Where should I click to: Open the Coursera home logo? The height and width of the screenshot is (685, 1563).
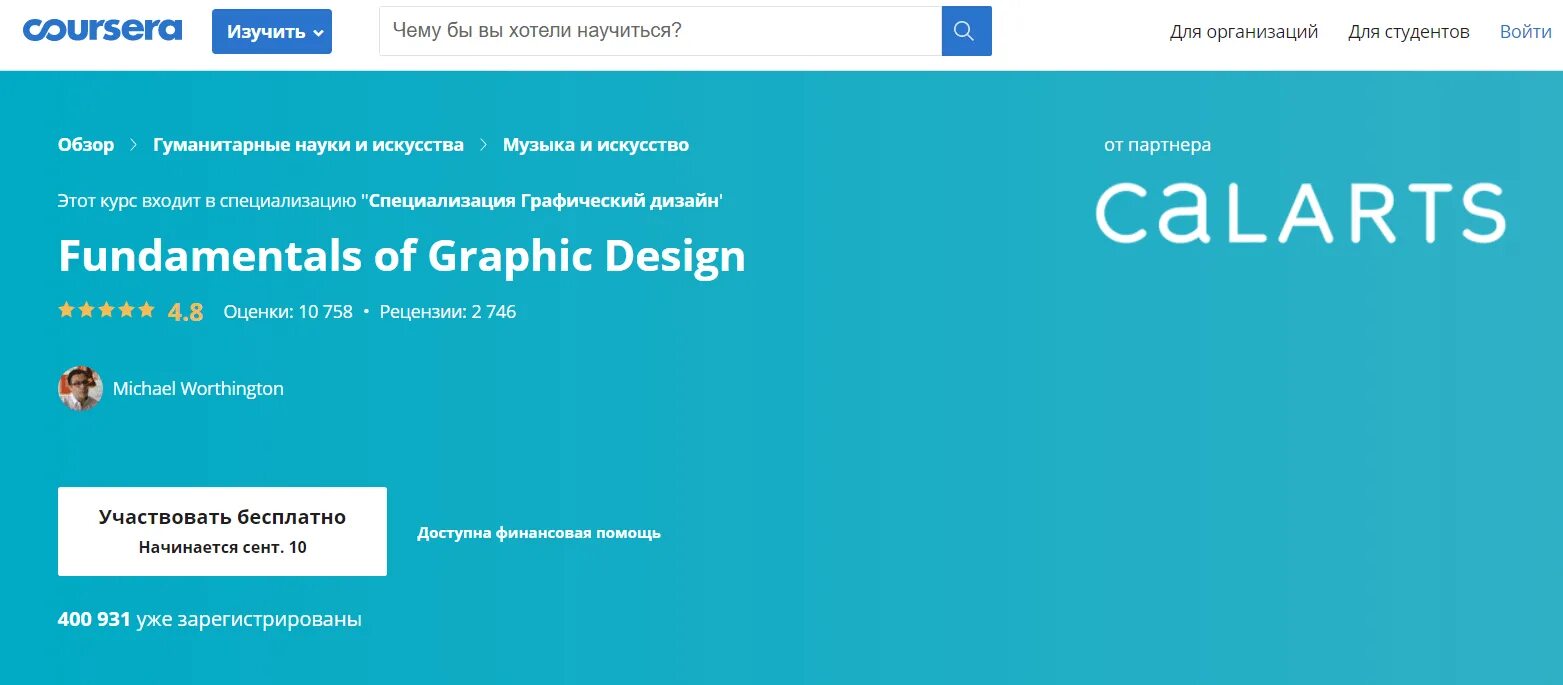(x=102, y=30)
